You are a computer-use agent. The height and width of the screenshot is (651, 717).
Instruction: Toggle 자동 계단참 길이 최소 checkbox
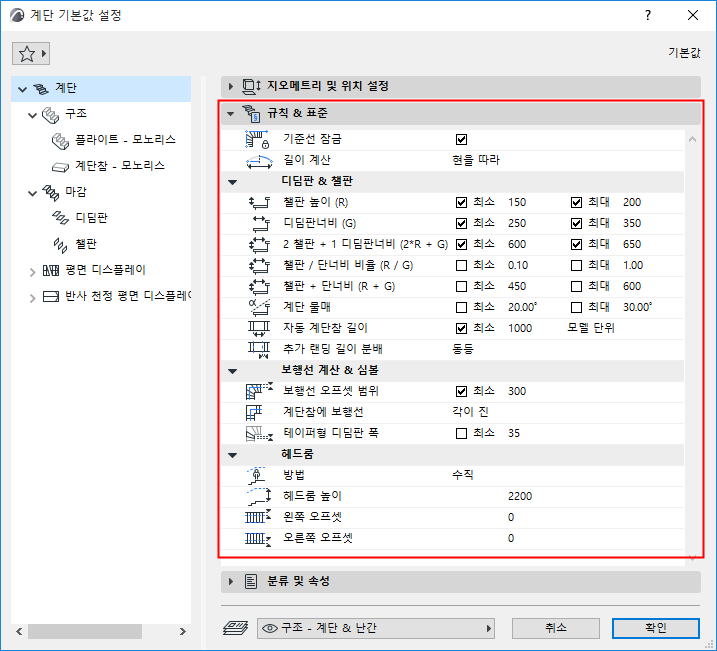(461, 329)
